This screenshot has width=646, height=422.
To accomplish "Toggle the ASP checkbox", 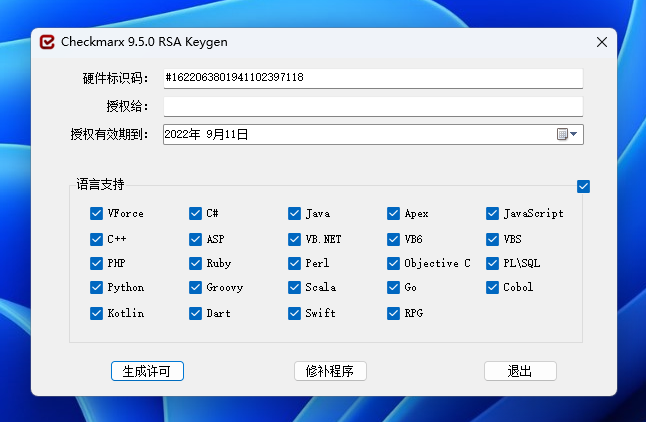I will coord(195,239).
